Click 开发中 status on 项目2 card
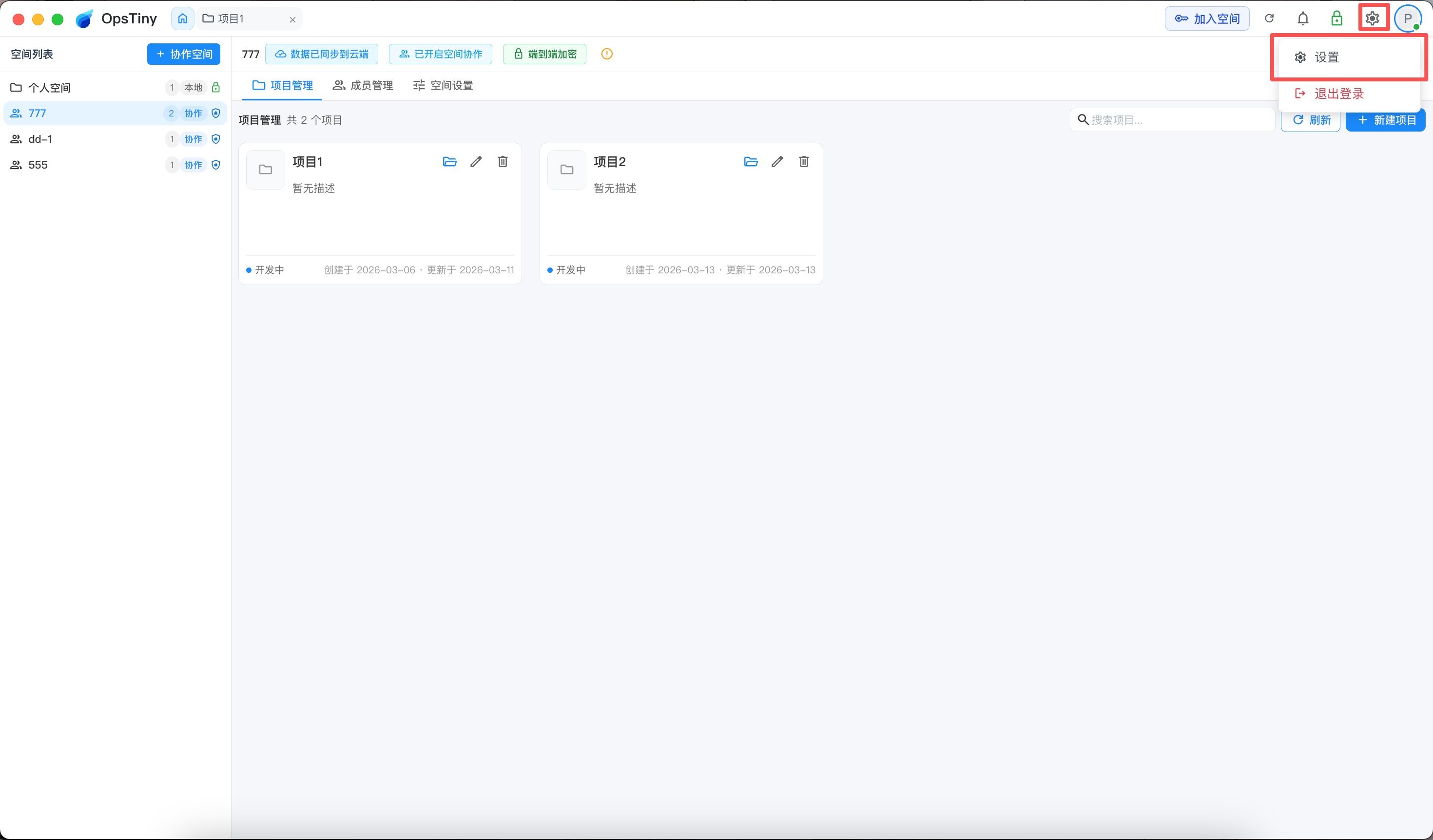 [x=566, y=270]
